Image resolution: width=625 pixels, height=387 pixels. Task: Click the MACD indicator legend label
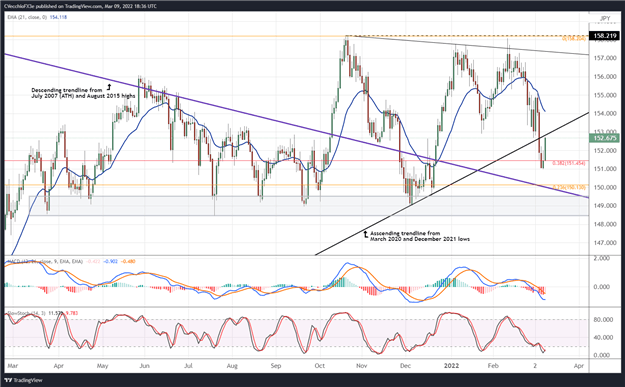pyautogui.click(x=45, y=261)
